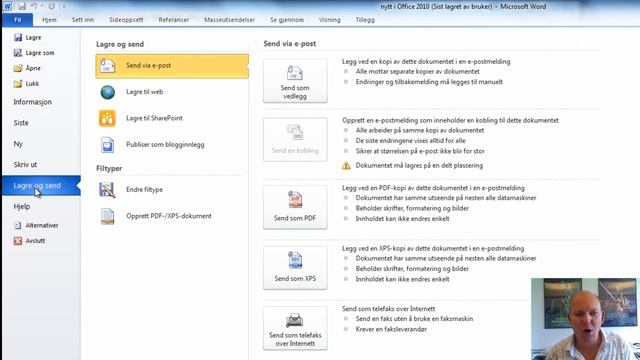
Task: Click Send som telefaks over Internett button
Action: coord(295,328)
